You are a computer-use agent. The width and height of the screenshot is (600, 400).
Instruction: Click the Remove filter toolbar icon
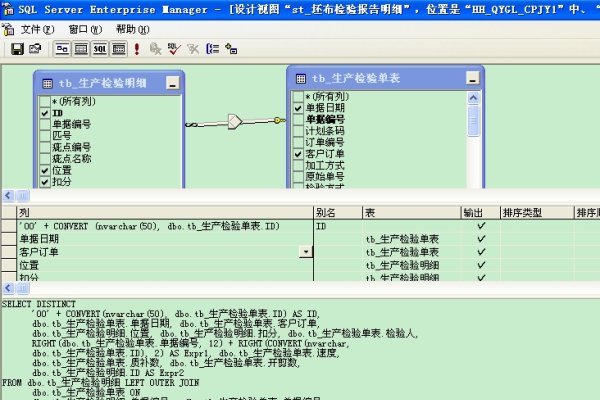193,49
